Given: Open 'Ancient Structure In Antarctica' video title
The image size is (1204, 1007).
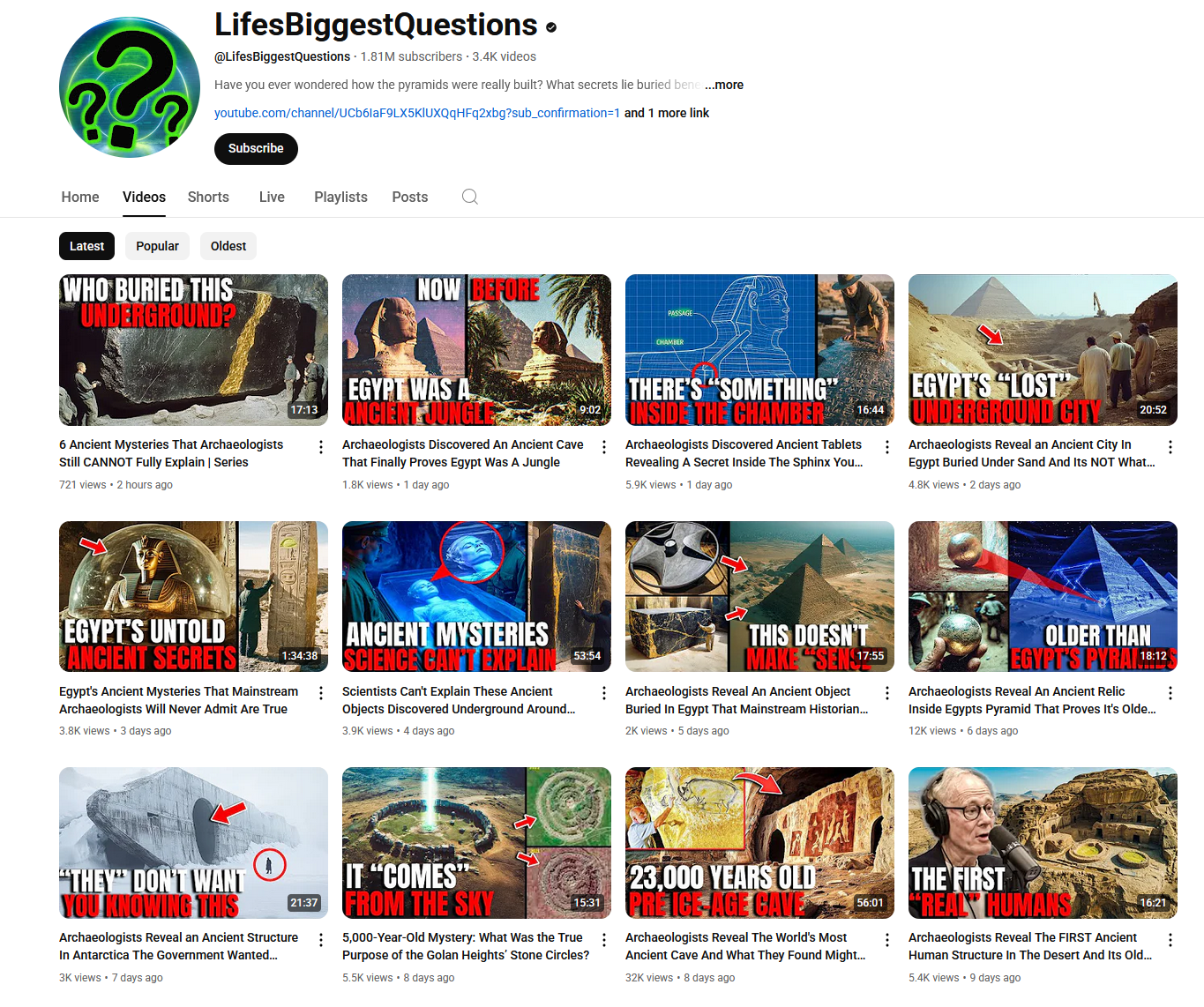Looking at the screenshot, I should point(178,946).
